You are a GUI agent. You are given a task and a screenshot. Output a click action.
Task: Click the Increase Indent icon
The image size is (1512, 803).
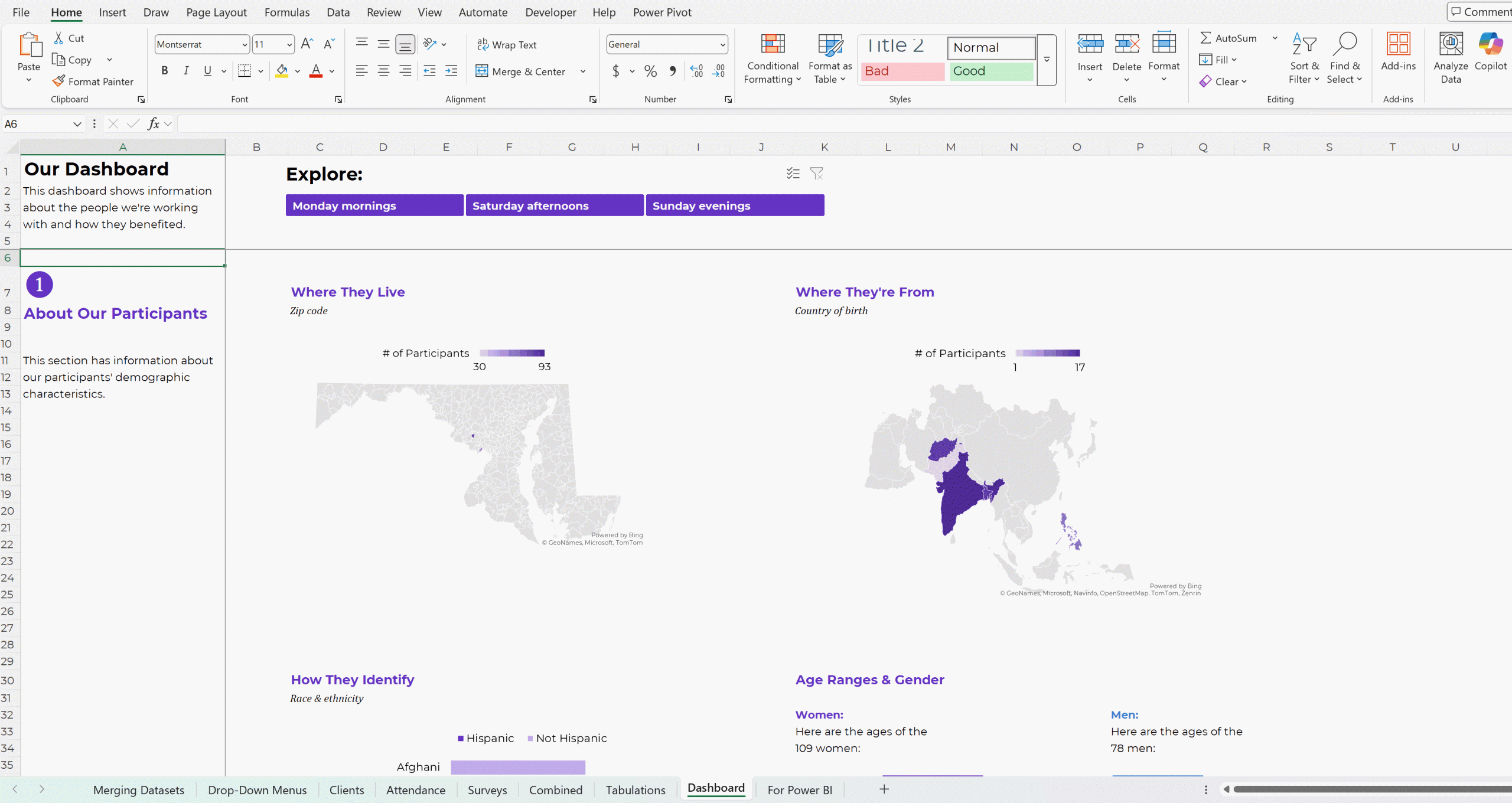[x=451, y=71]
